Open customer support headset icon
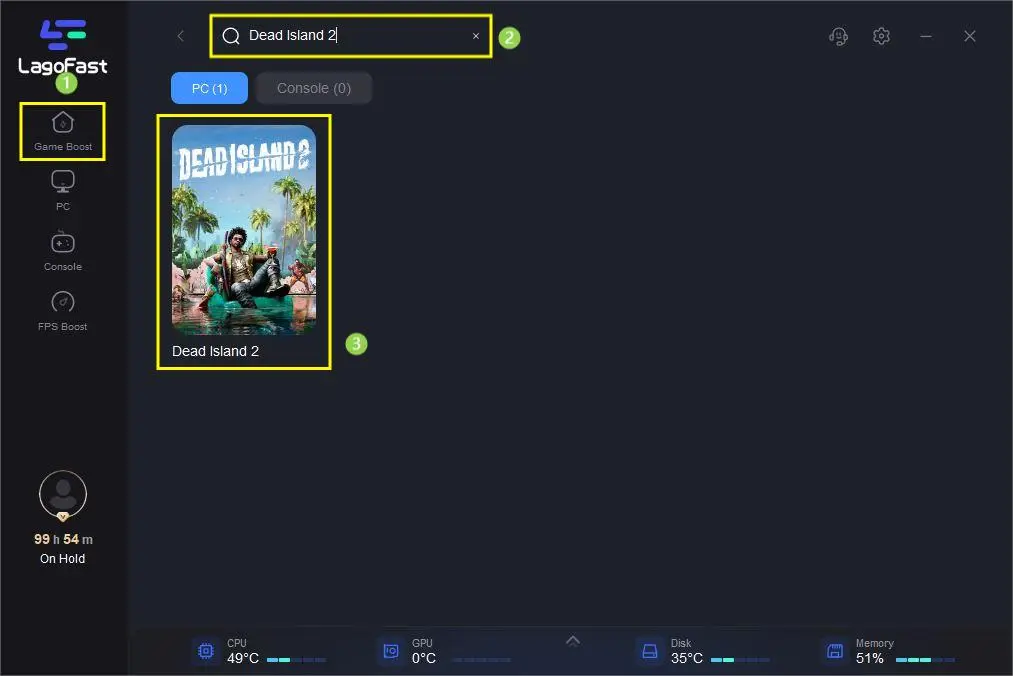 point(839,36)
